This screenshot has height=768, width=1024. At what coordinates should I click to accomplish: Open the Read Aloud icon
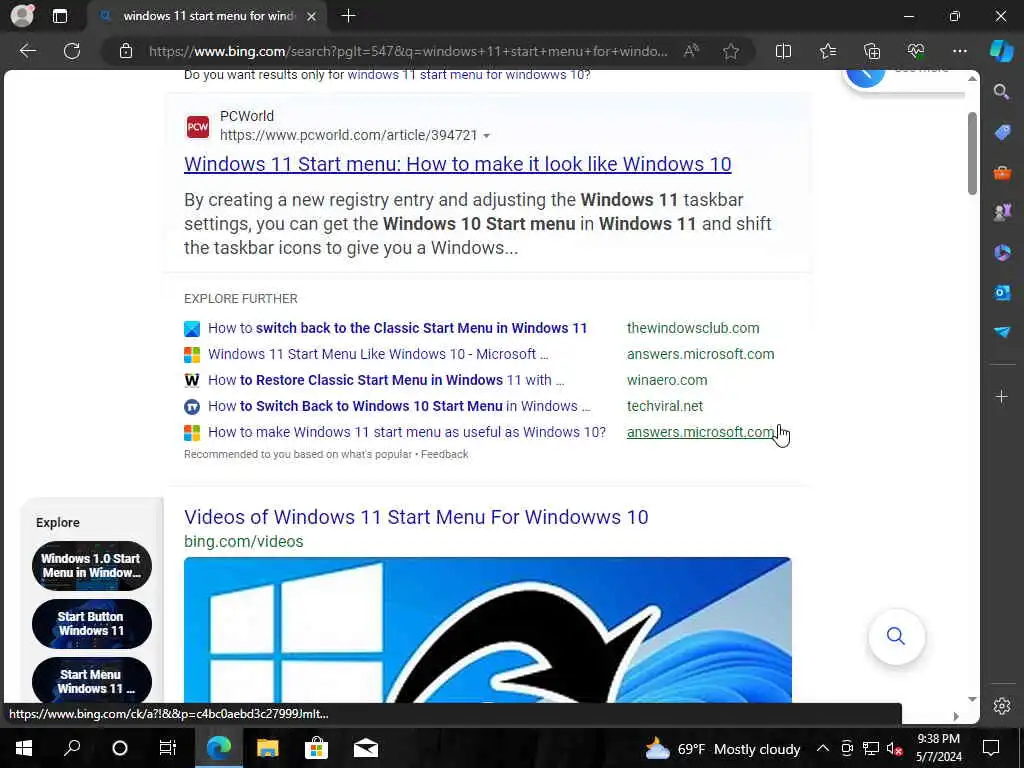[691, 51]
